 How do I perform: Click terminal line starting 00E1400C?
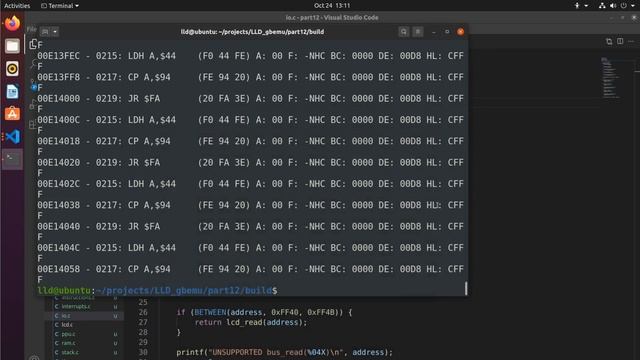coord(250,120)
